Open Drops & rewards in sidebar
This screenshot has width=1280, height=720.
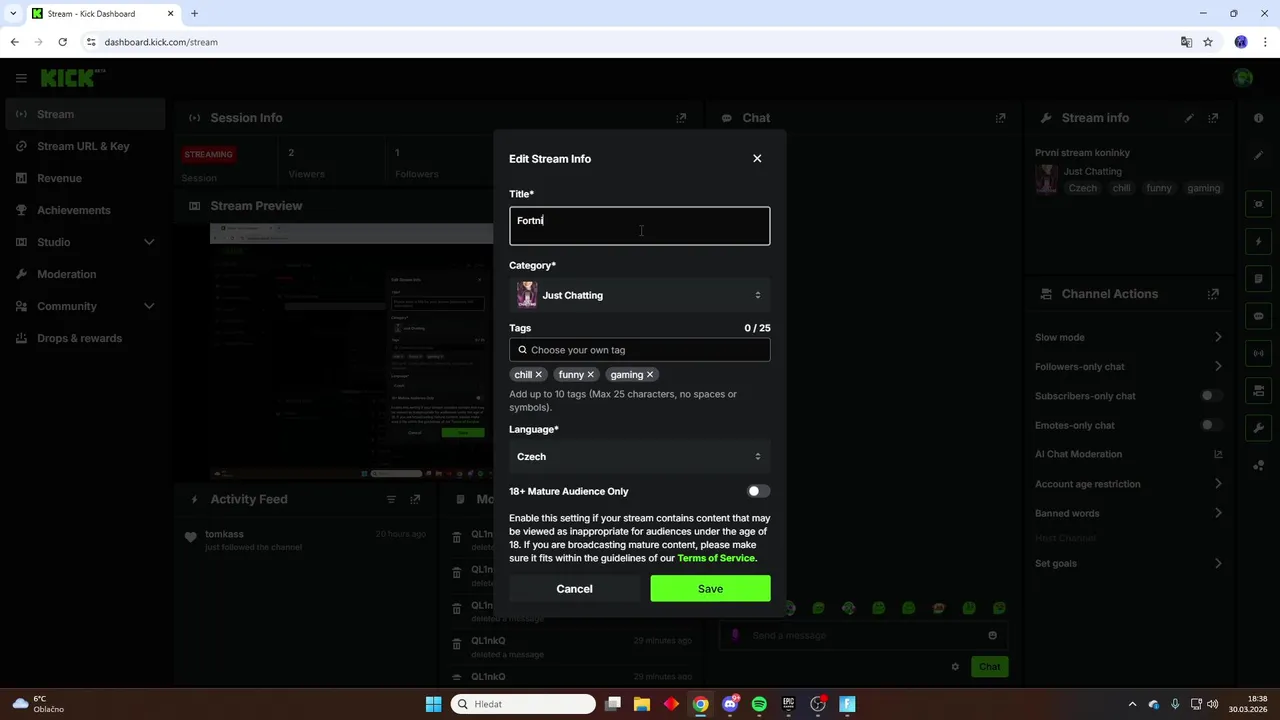click(85, 338)
